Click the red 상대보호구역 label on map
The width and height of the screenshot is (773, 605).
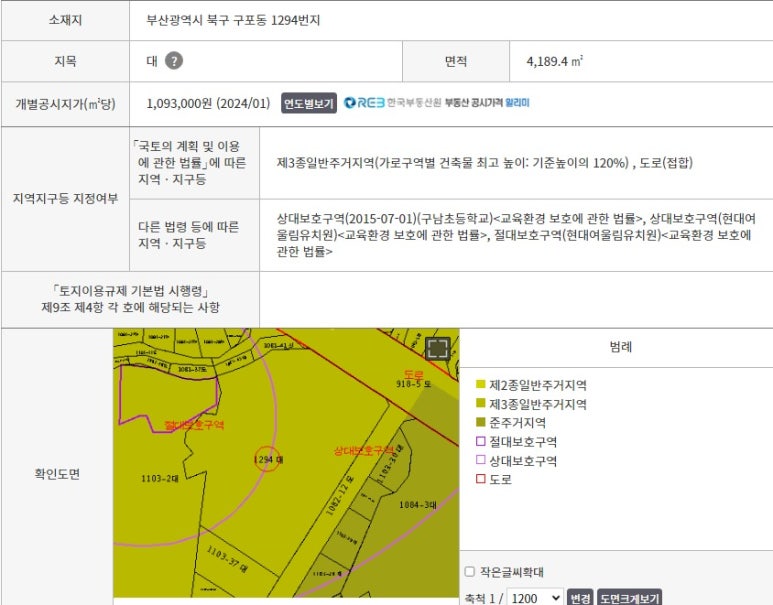(364, 450)
